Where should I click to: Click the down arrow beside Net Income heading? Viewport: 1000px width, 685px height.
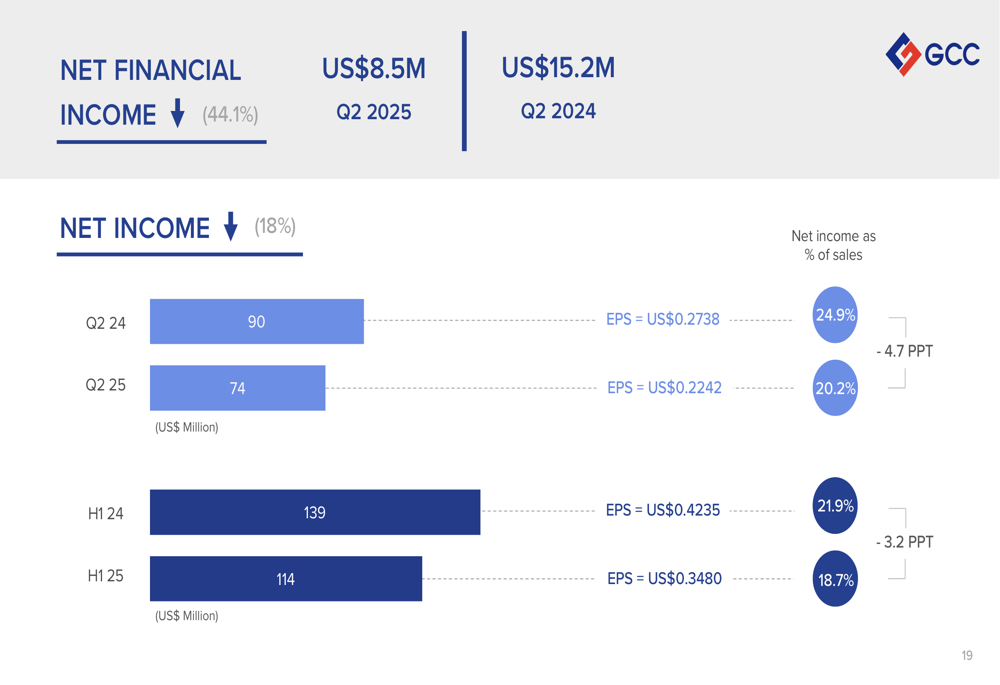(x=231, y=227)
